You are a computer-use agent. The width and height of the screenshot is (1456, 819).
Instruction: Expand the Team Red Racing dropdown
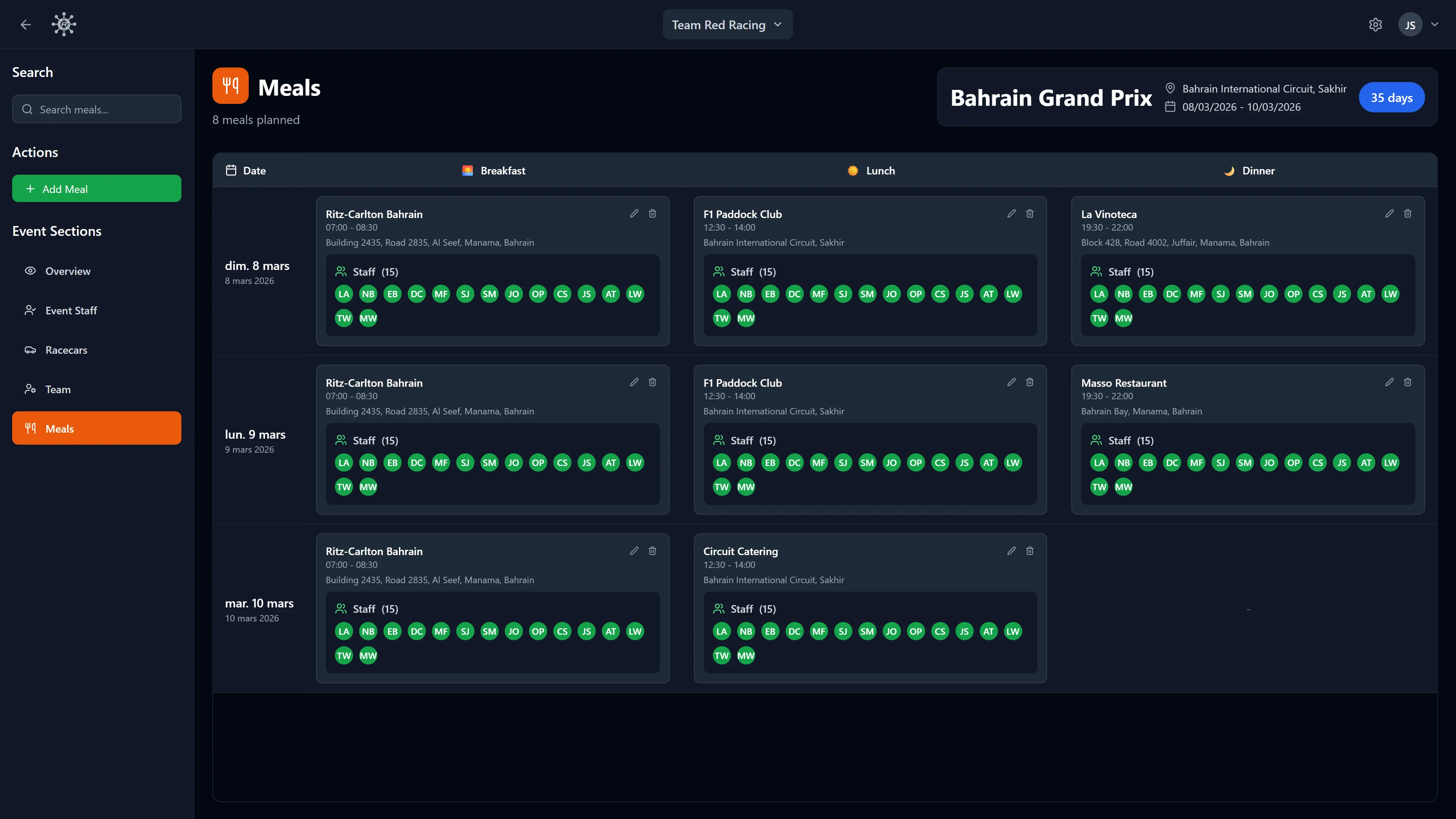(727, 24)
